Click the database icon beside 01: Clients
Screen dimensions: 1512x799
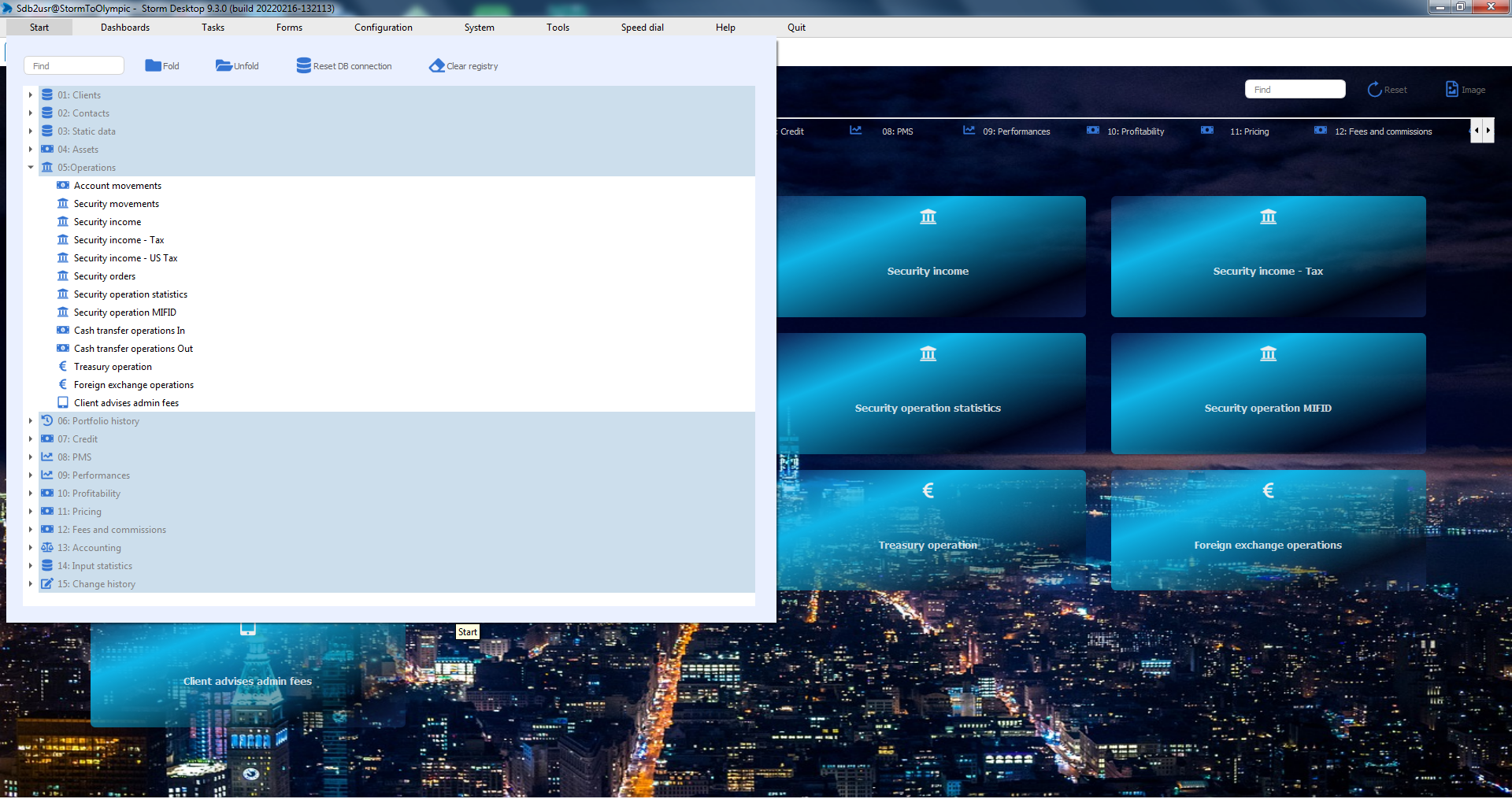pyautogui.click(x=47, y=94)
